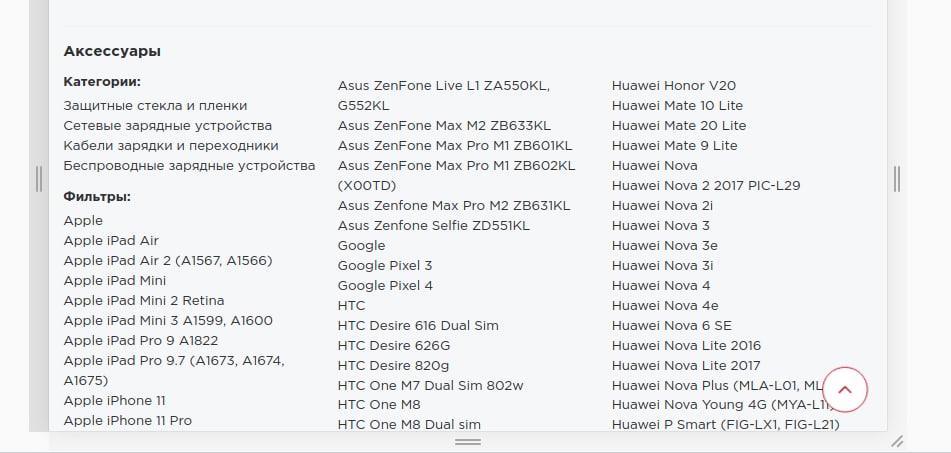The image size is (951, 453).
Task: Select the Apple filter
Action: point(83,221)
